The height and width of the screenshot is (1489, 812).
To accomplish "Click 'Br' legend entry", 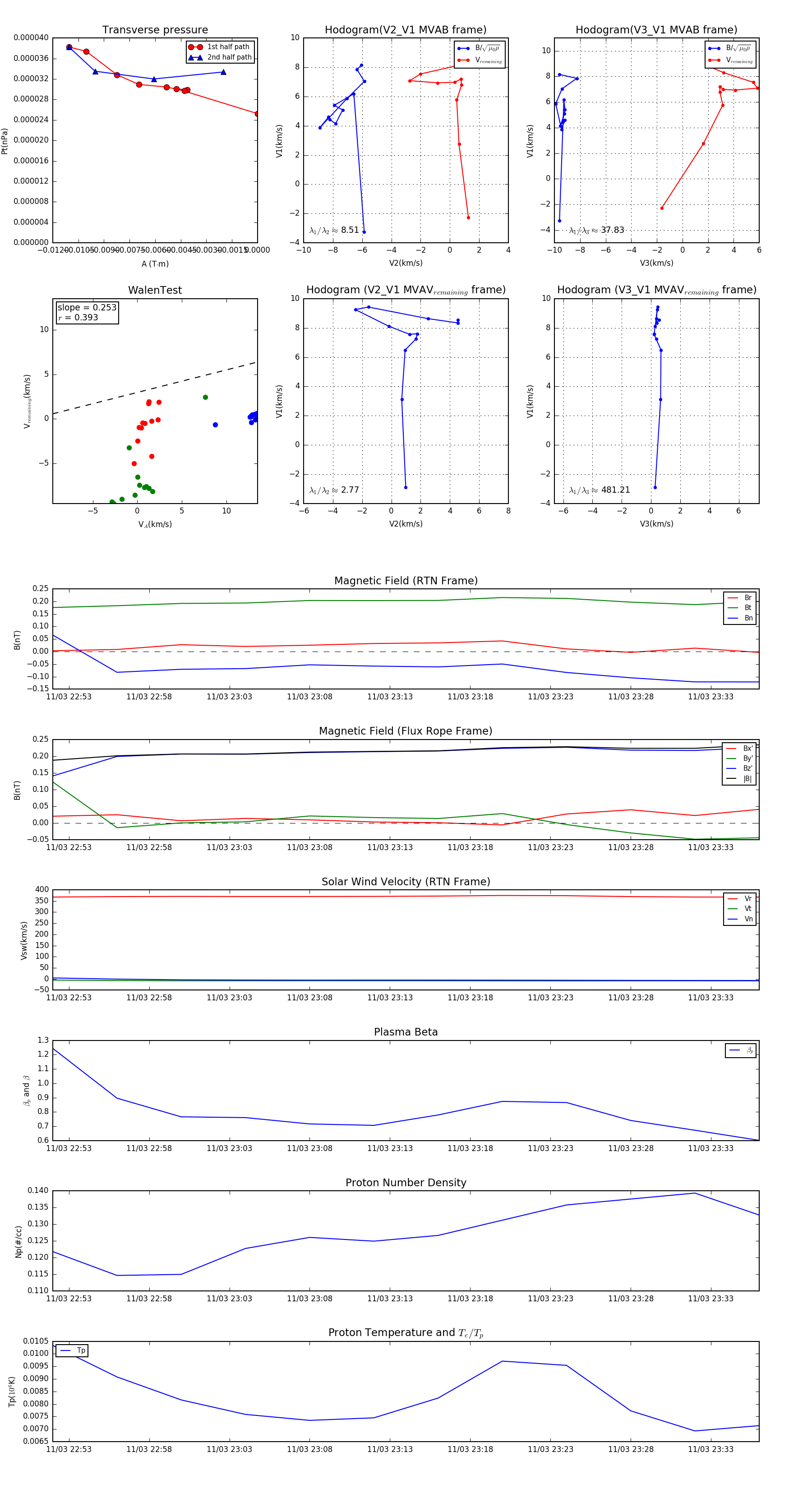I will [740, 598].
